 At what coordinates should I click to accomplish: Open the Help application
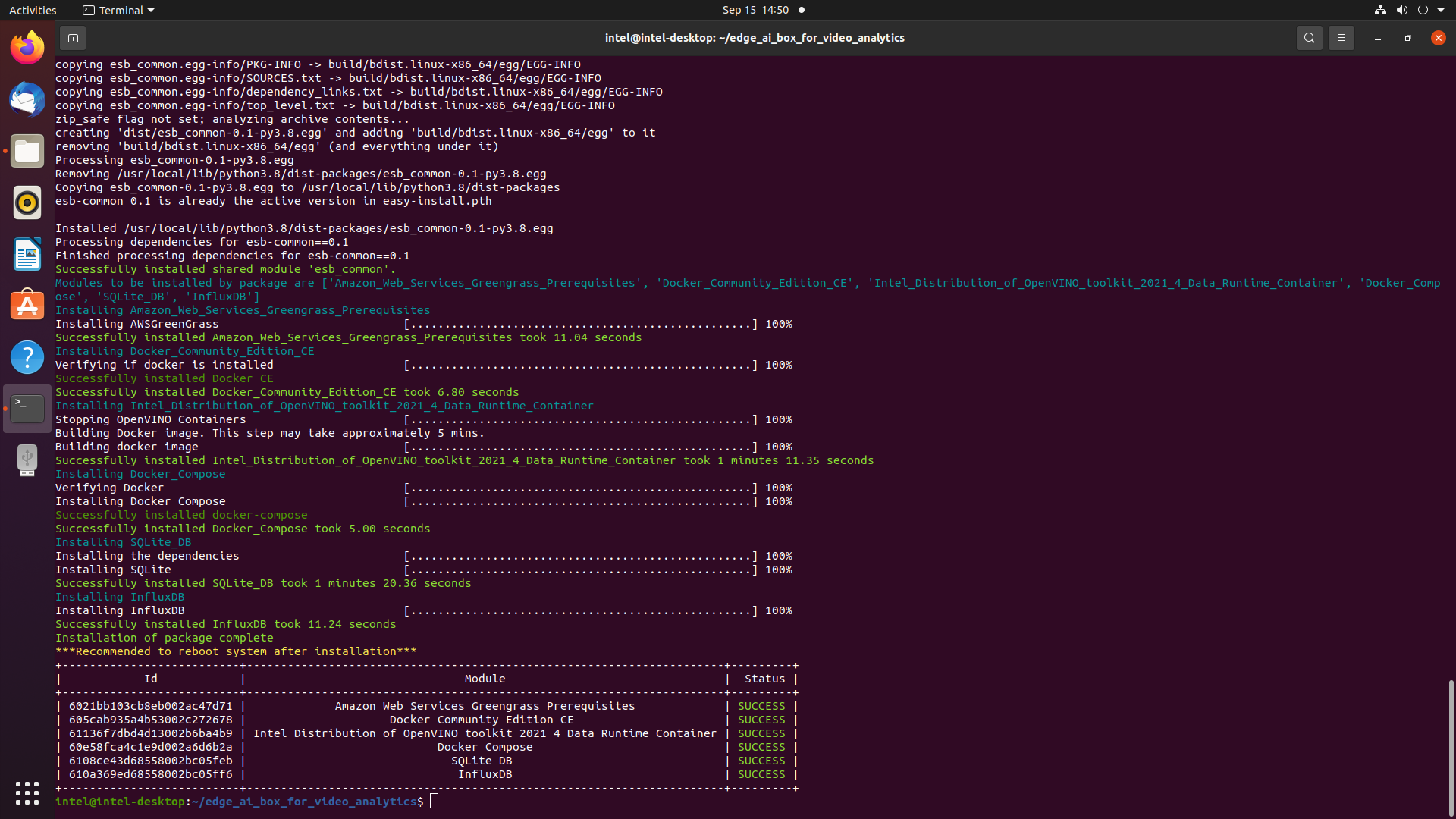click(27, 357)
